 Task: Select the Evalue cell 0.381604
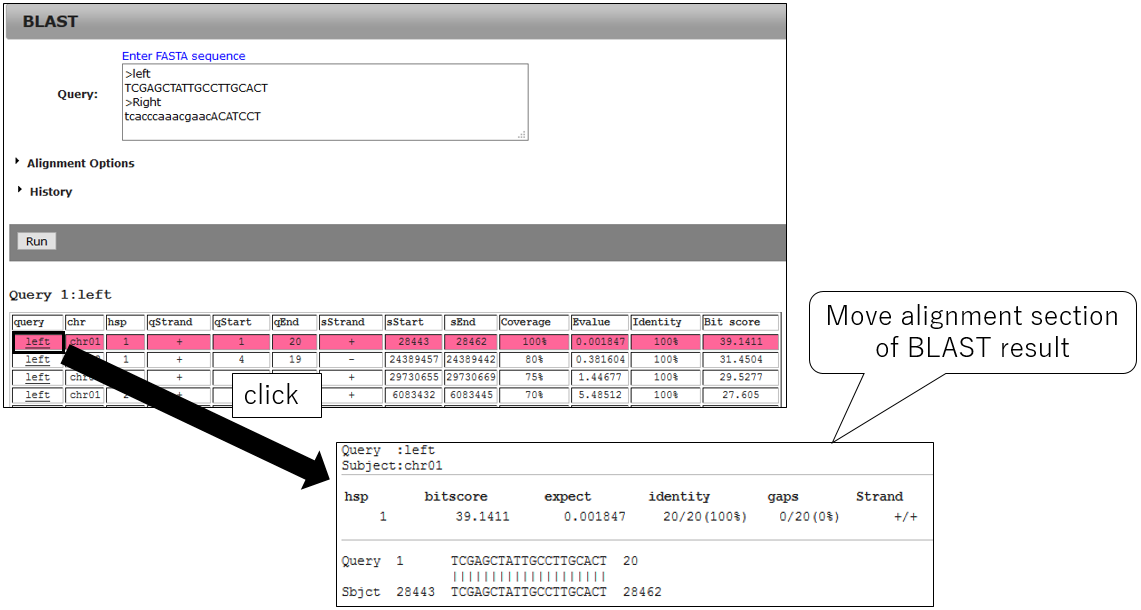click(x=600, y=360)
